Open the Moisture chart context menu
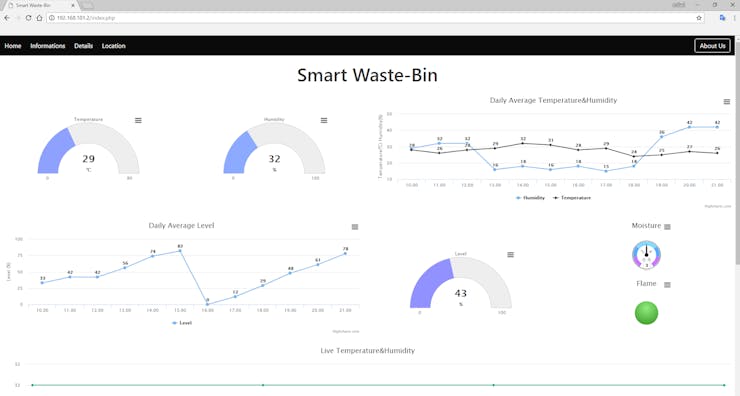740x396 pixels. pyautogui.click(x=667, y=227)
